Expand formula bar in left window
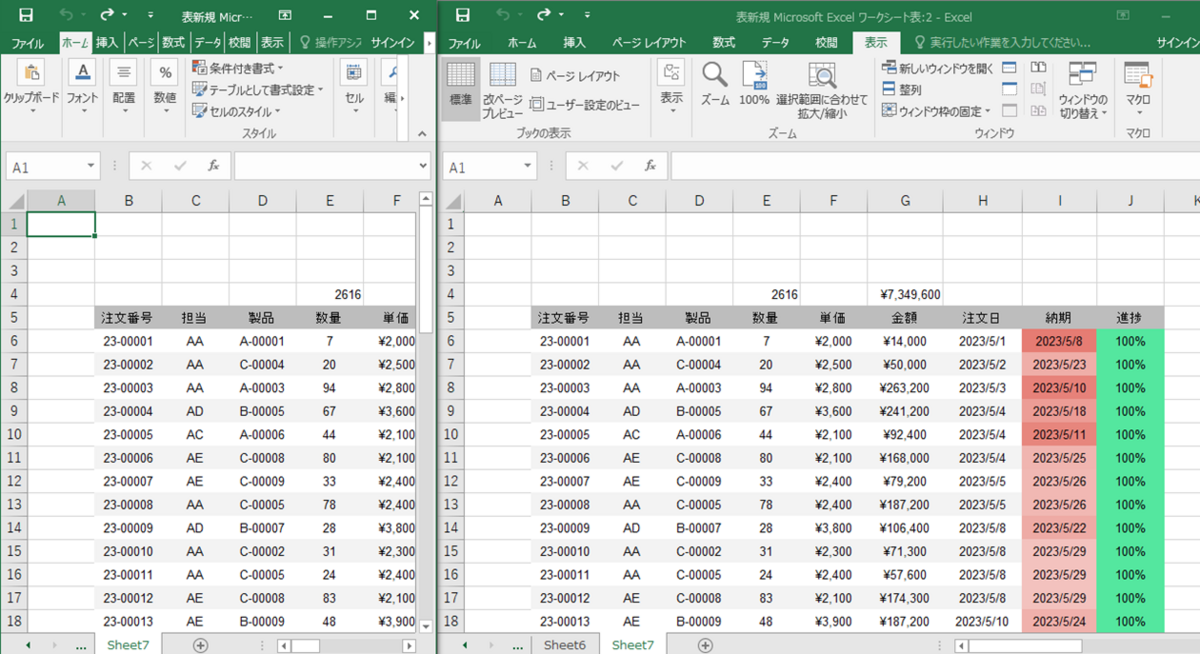 coord(422,167)
